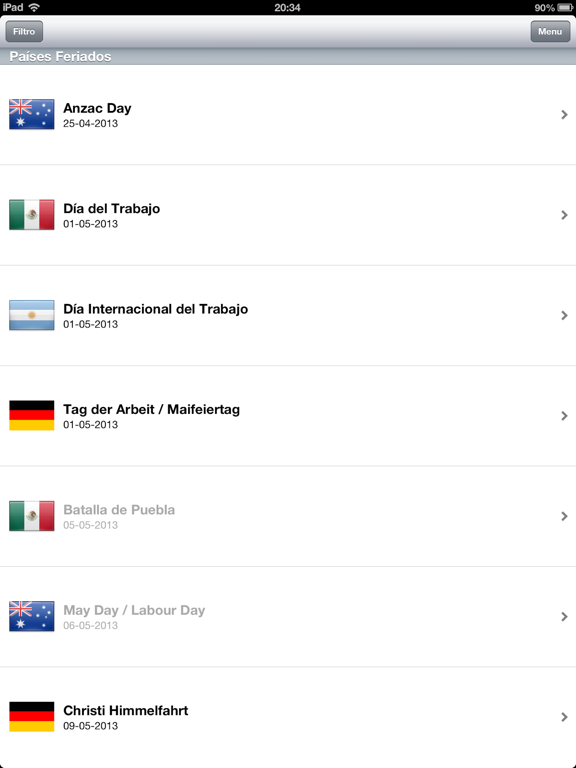Select the Tag der Arbeit / Maifeiertag entry

point(288,416)
